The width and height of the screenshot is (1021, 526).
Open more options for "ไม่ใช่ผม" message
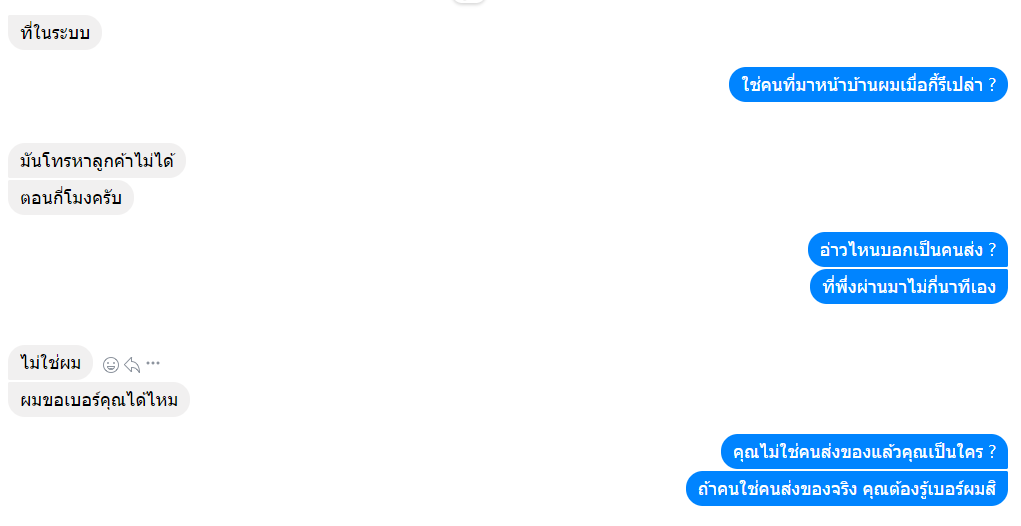[x=153, y=363]
